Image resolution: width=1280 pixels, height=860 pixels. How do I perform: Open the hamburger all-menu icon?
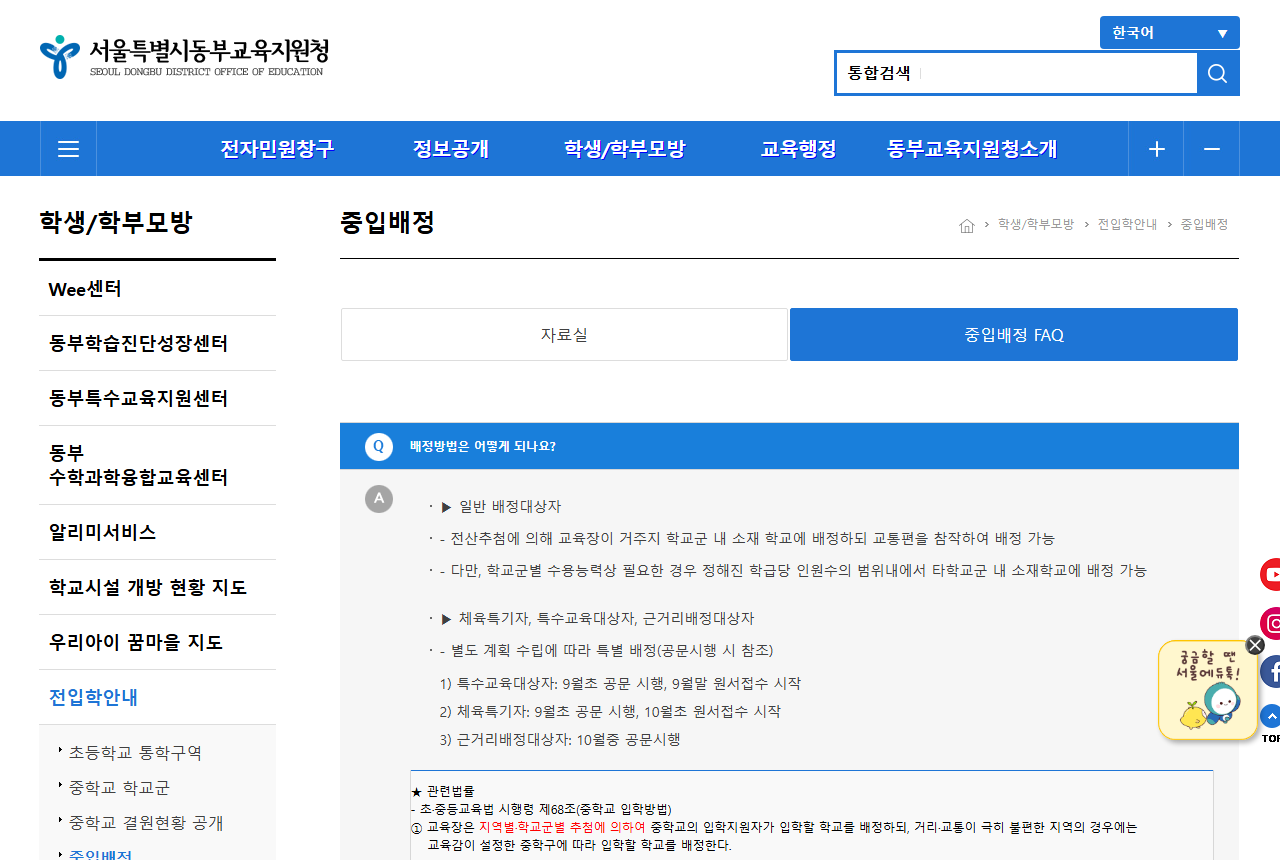[x=68, y=149]
